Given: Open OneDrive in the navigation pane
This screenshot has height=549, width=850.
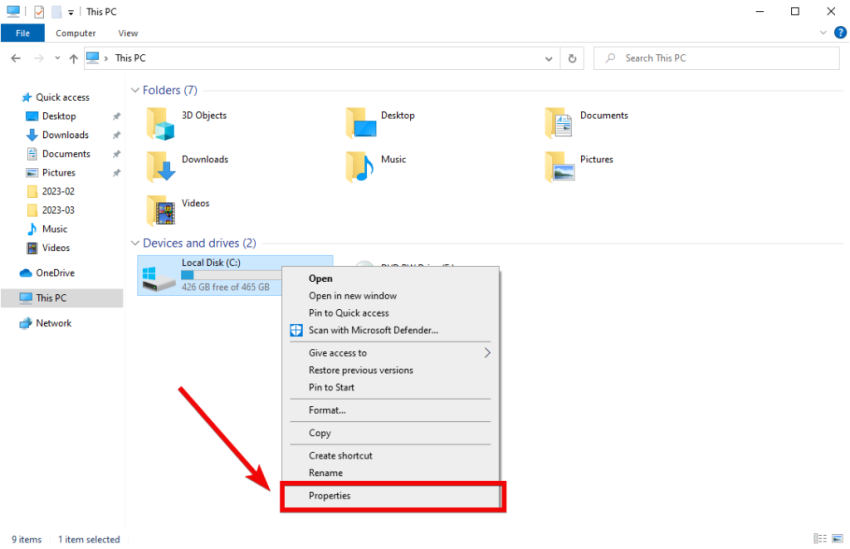Looking at the screenshot, I should pos(55,273).
